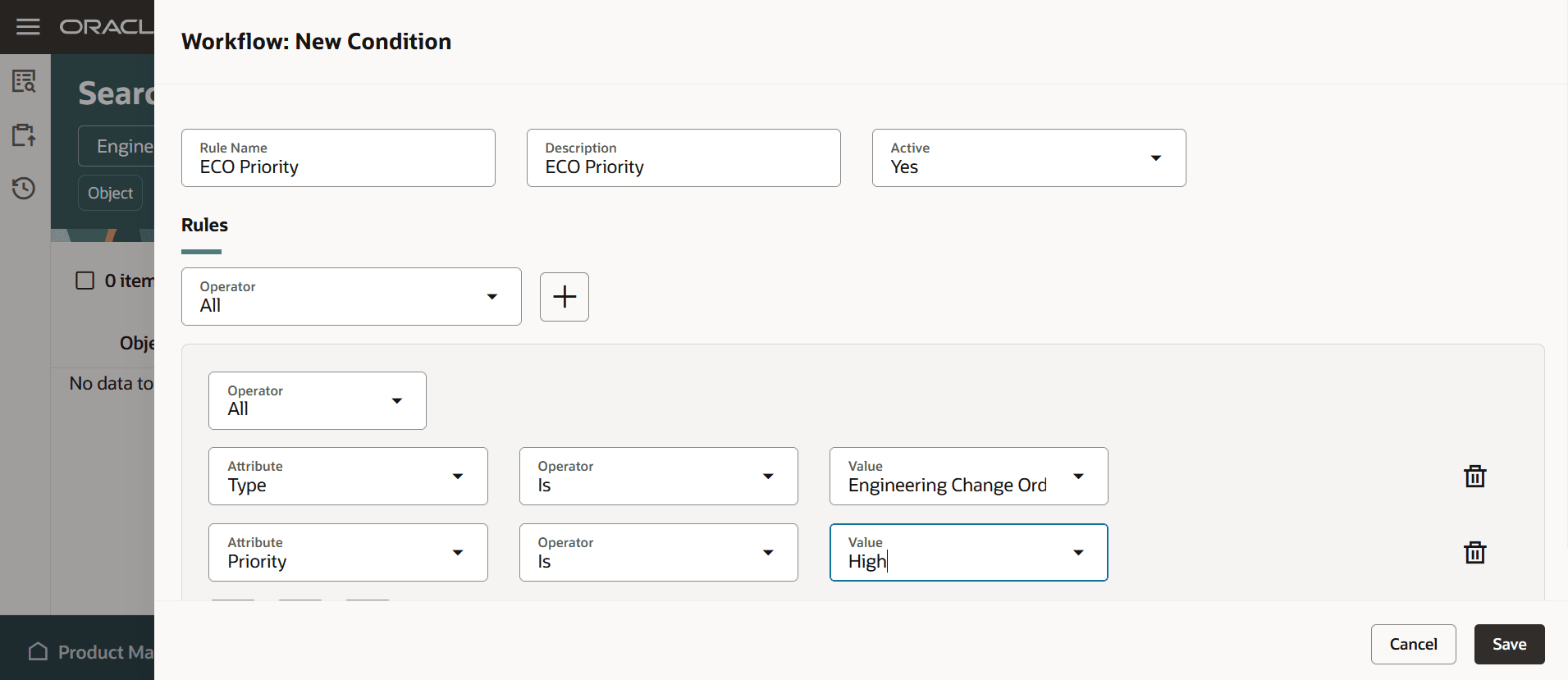
Task: Open the Attribute Type dropdown
Action: [457, 477]
